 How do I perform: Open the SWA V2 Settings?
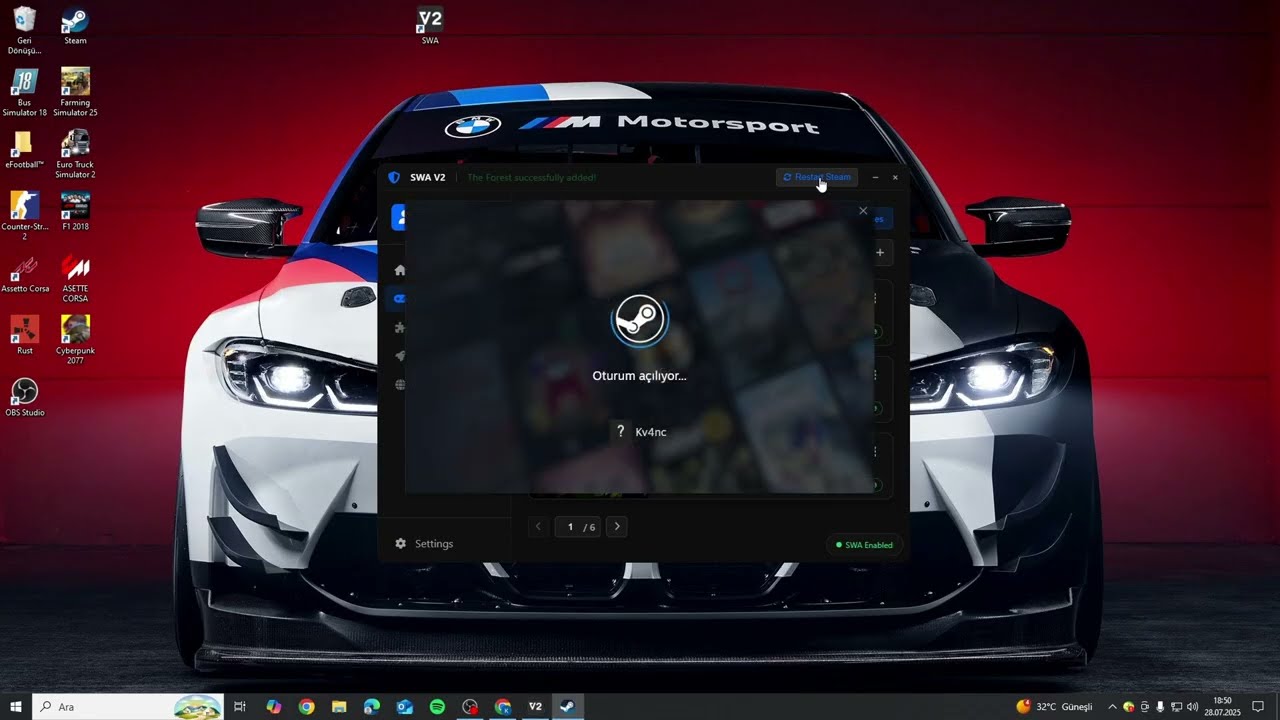coord(424,544)
